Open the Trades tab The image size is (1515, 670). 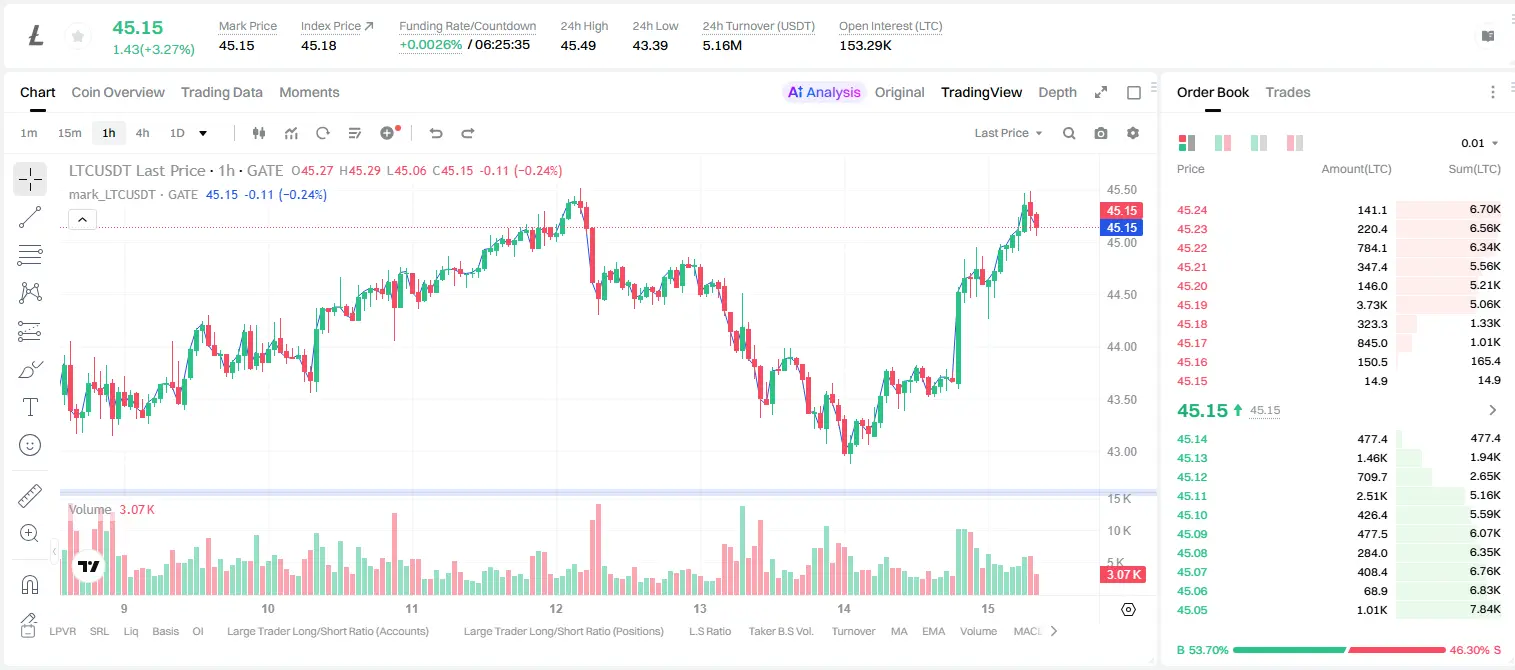click(x=1288, y=92)
